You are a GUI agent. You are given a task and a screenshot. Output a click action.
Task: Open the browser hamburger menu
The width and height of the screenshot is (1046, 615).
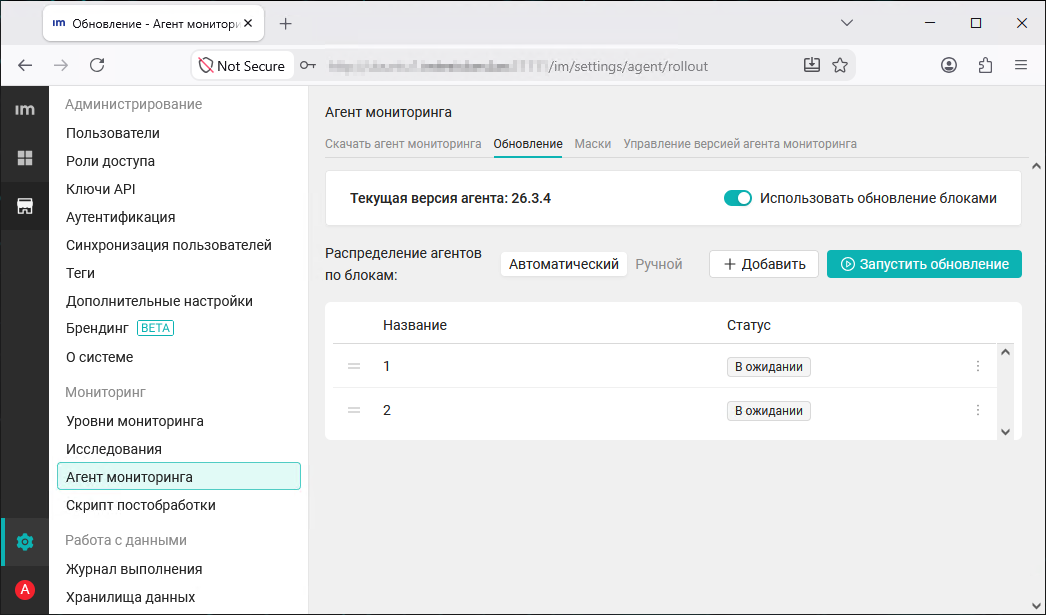tap(1021, 65)
